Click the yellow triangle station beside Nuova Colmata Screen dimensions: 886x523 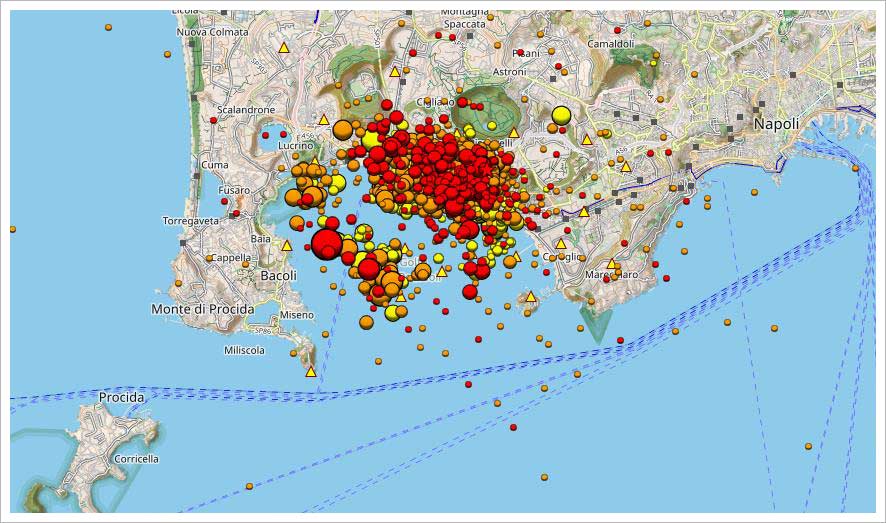(283, 47)
